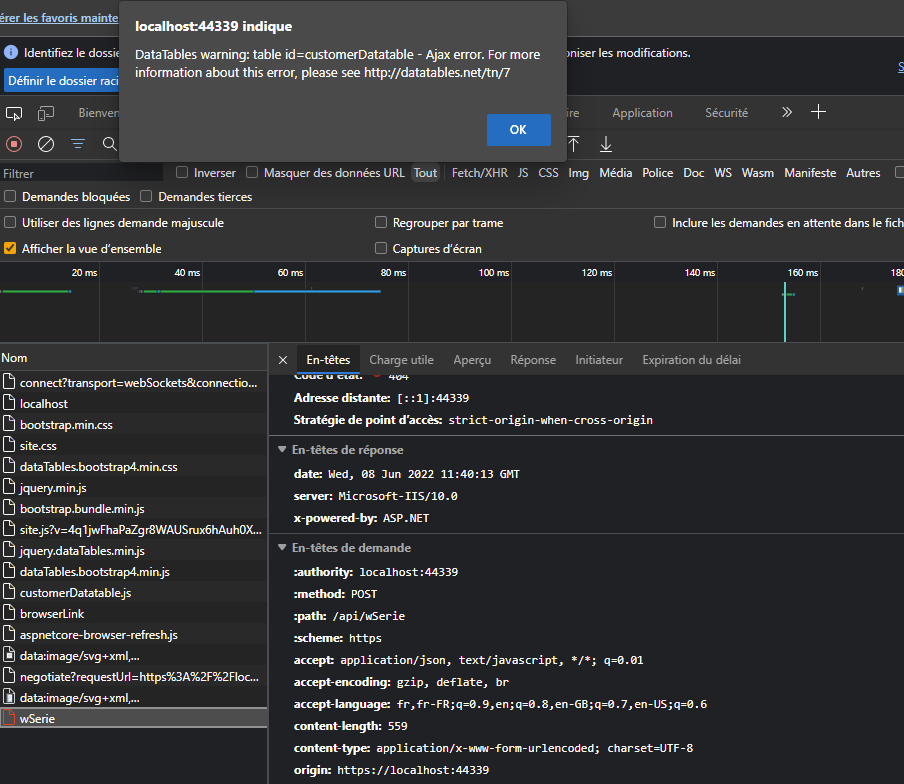Check Demandes bloquées
904x784 pixels.
[x=10, y=197]
